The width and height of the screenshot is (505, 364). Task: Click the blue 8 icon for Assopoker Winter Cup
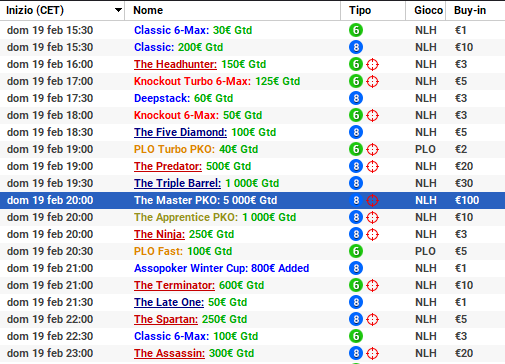click(356, 268)
